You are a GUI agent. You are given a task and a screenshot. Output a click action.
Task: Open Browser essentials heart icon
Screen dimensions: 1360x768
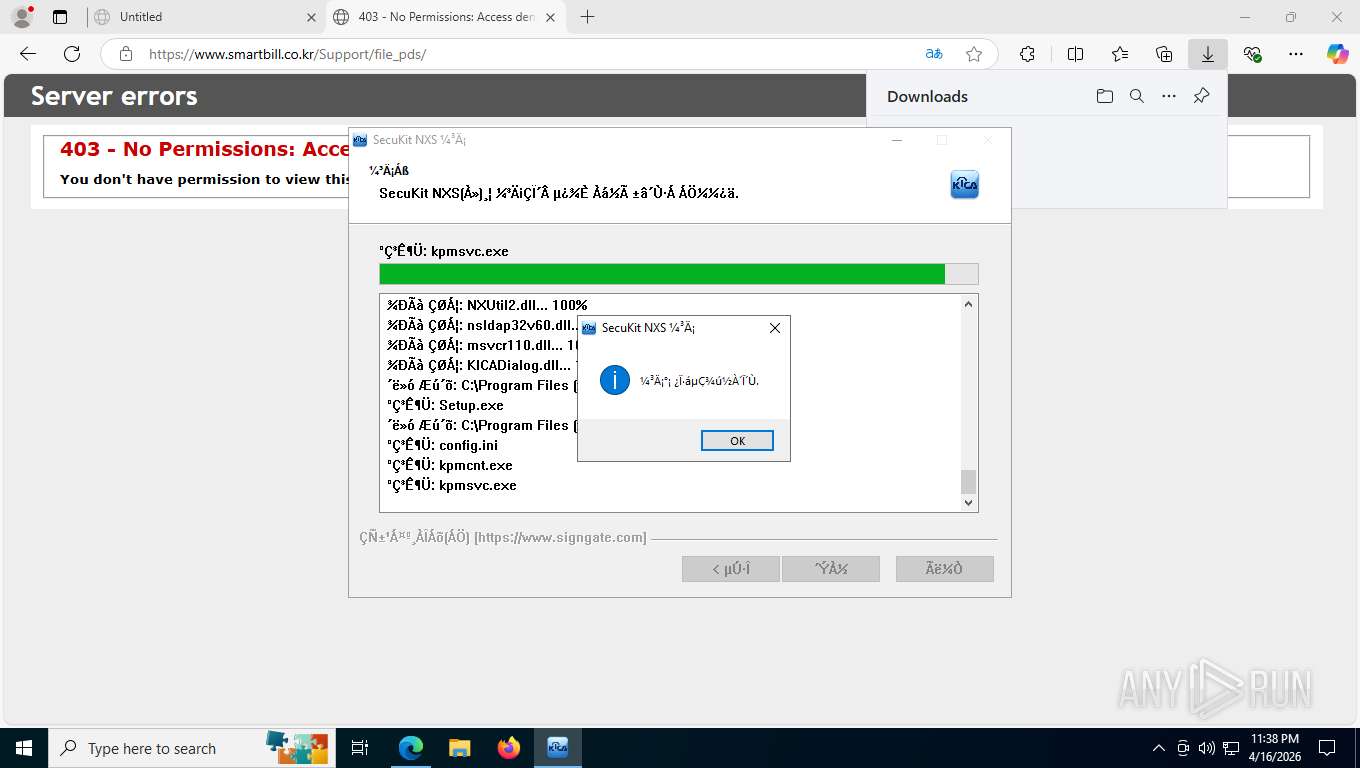(x=1252, y=54)
